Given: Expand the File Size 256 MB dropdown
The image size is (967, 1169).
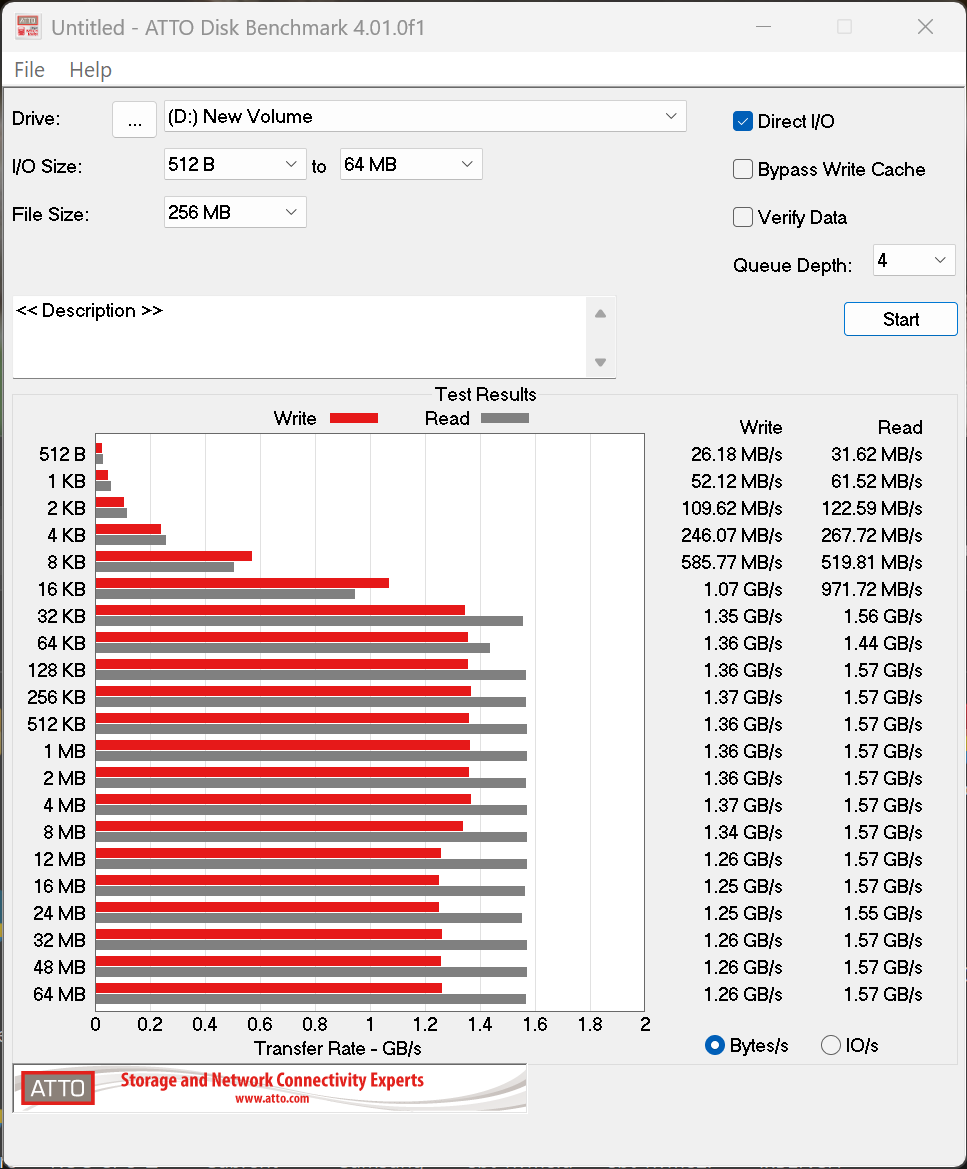Looking at the screenshot, I should tap(291, 212).
